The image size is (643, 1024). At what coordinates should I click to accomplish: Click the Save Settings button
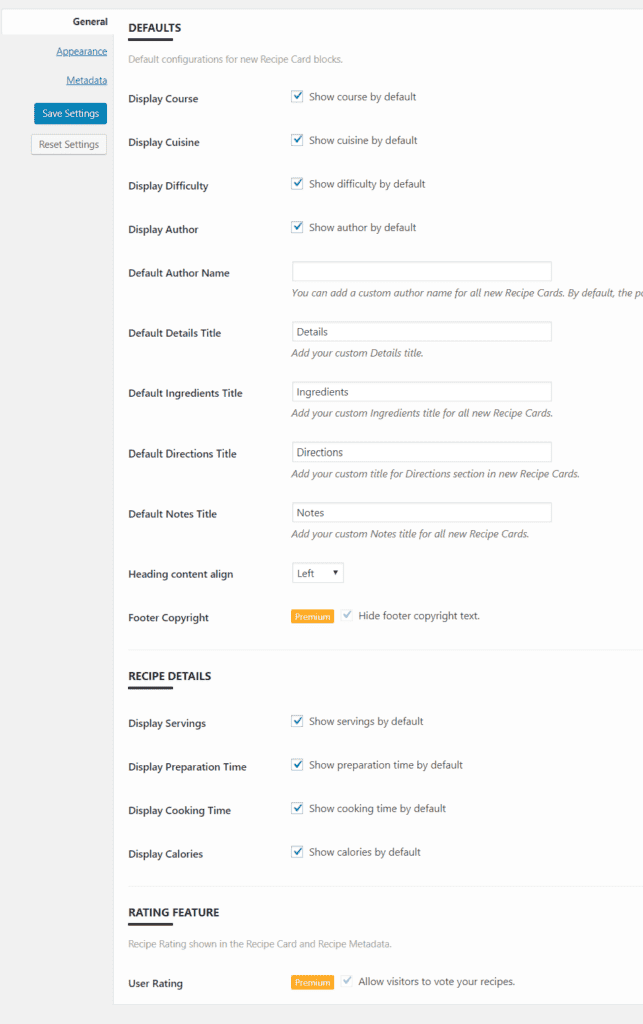tap(71, 114)
